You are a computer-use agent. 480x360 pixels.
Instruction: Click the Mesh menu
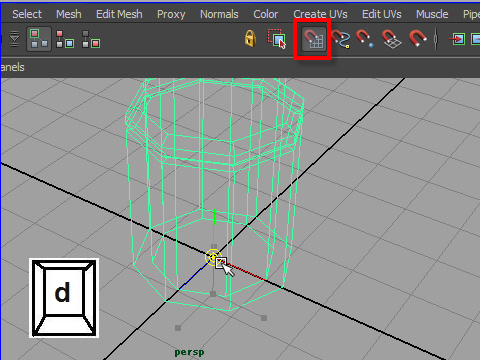[69, 14]
